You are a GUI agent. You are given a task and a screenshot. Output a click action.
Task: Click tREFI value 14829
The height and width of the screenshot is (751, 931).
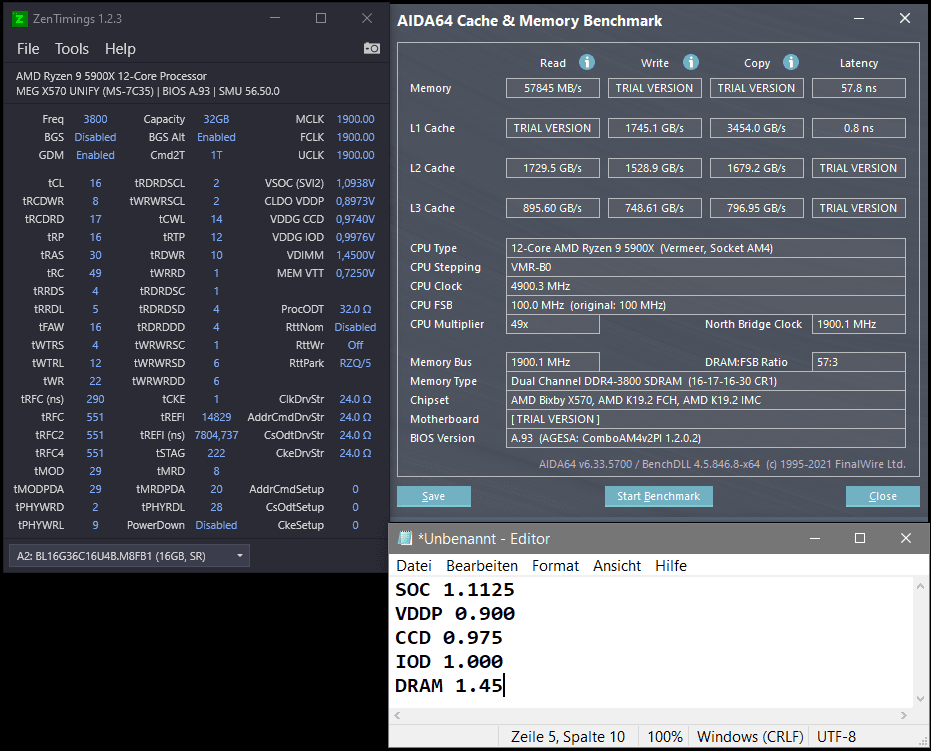[x=216, y=417]
